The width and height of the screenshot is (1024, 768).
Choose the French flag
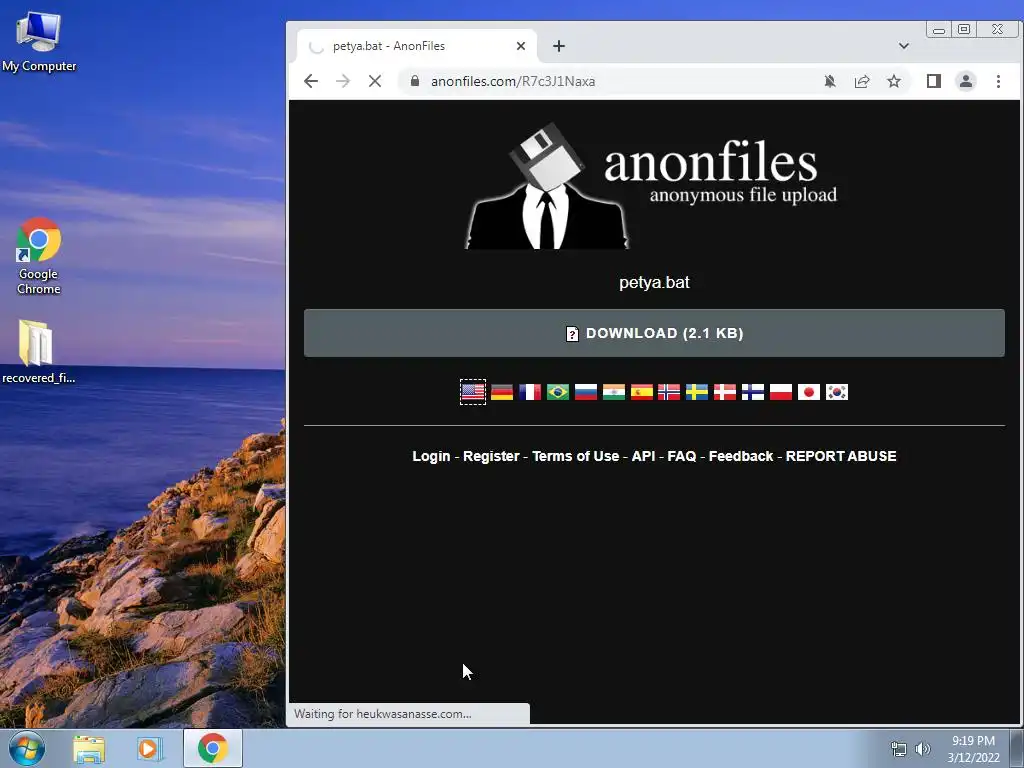[530, 392]
